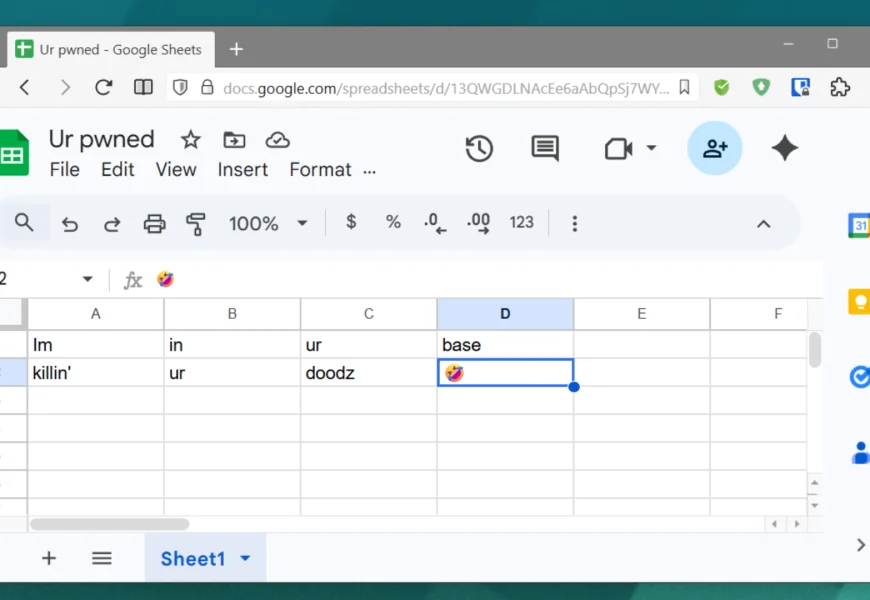Collapse the menus with up chevron
The image size is (870, 600).
pos(763,224)
